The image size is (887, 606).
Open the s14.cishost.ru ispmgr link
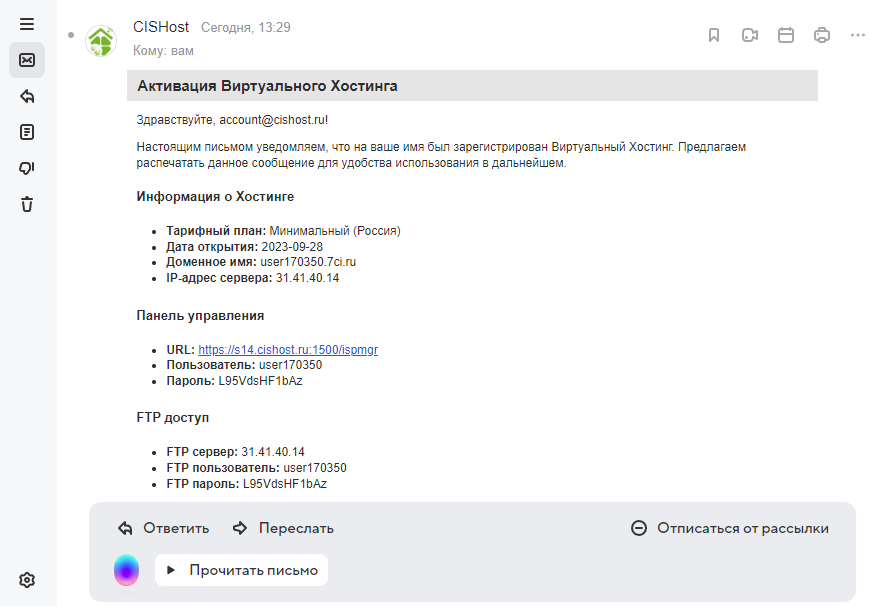tap(288, 350)
